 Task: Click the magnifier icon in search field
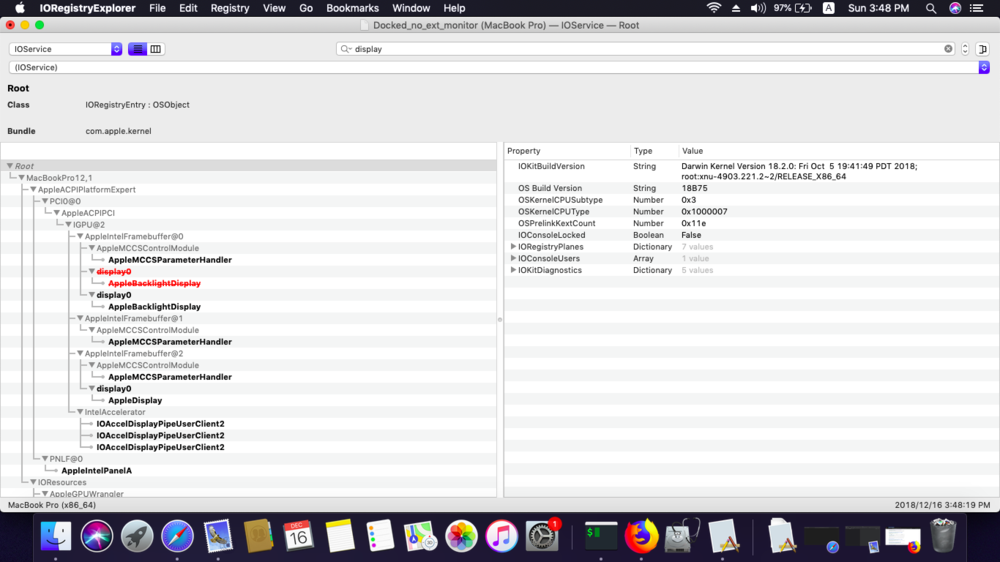pos(346,49)
